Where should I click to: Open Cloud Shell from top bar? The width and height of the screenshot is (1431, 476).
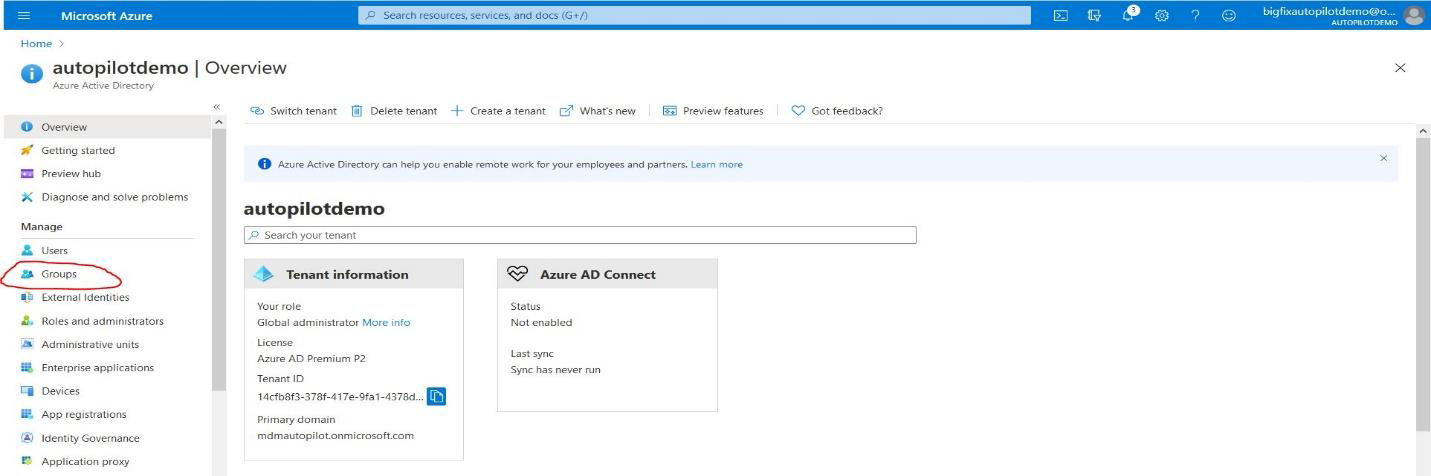(x=1062, y=15)
